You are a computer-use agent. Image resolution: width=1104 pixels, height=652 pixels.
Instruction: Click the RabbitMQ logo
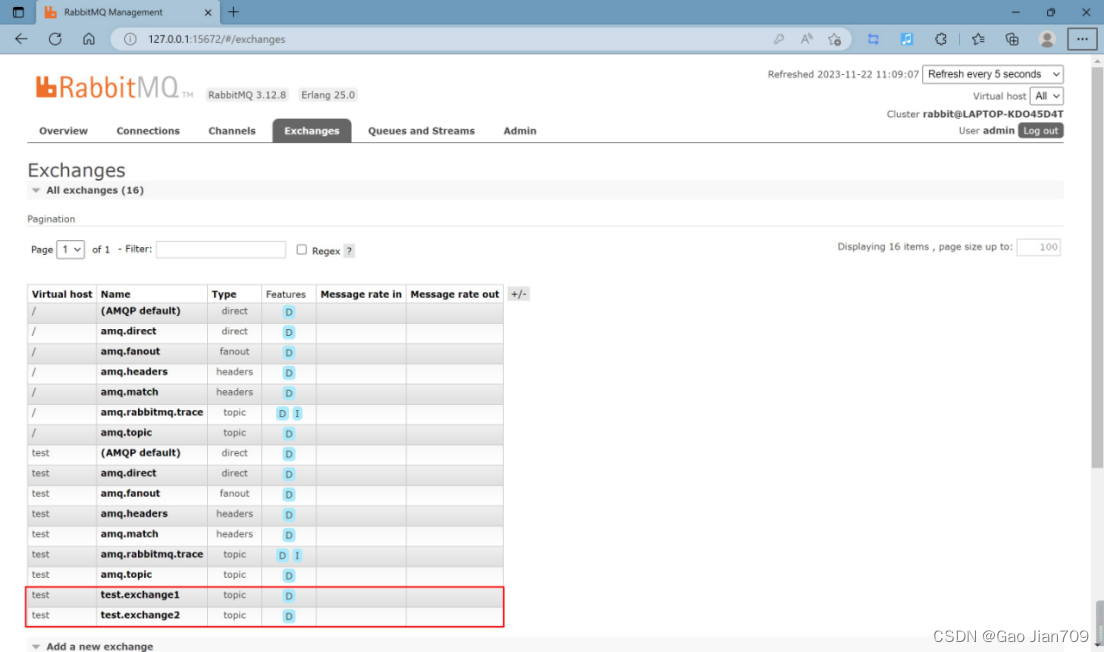click(113, 87)
